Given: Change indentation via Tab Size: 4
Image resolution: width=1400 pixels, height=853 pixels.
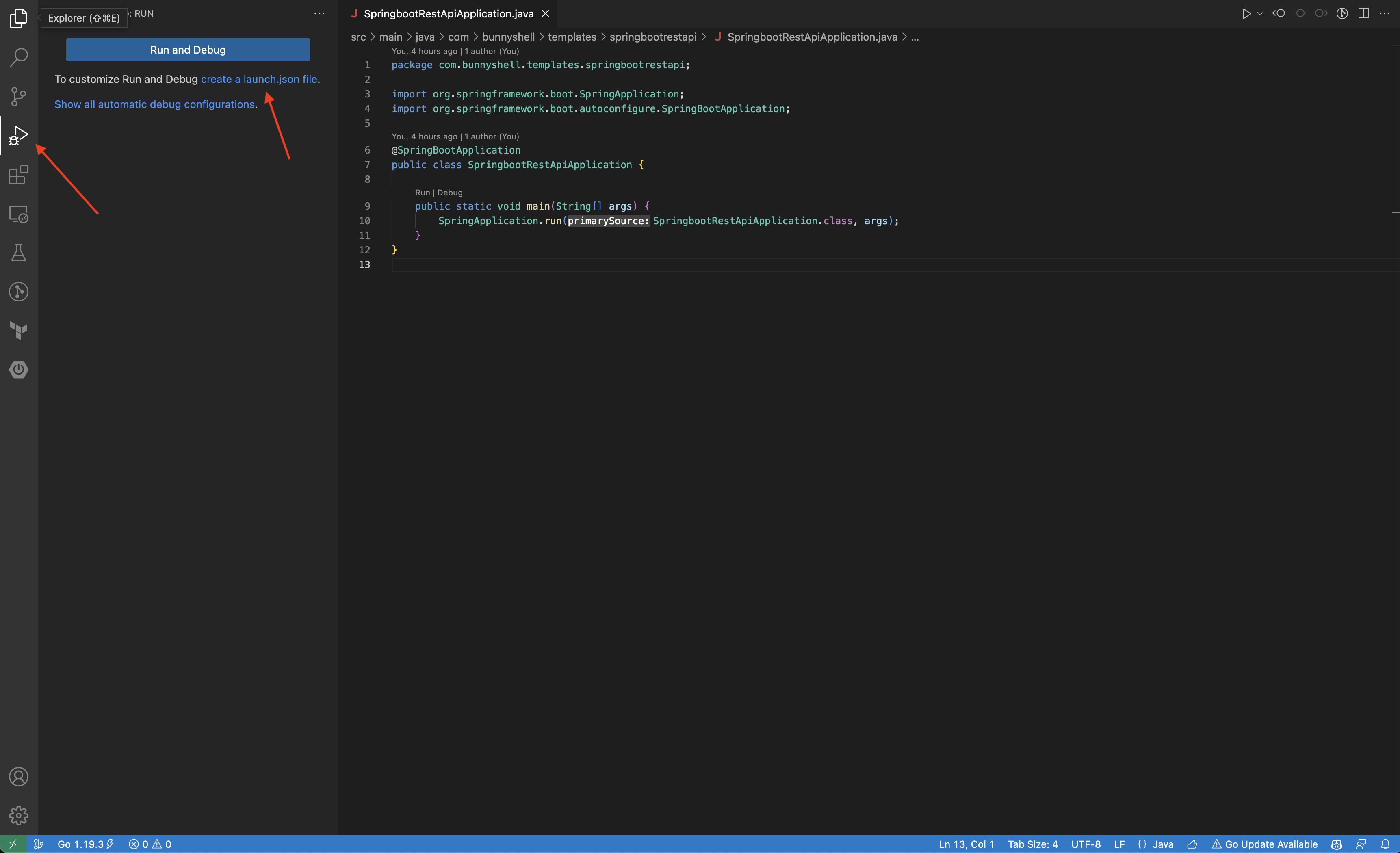Looking at the screenshot, I should point(1033,844).
